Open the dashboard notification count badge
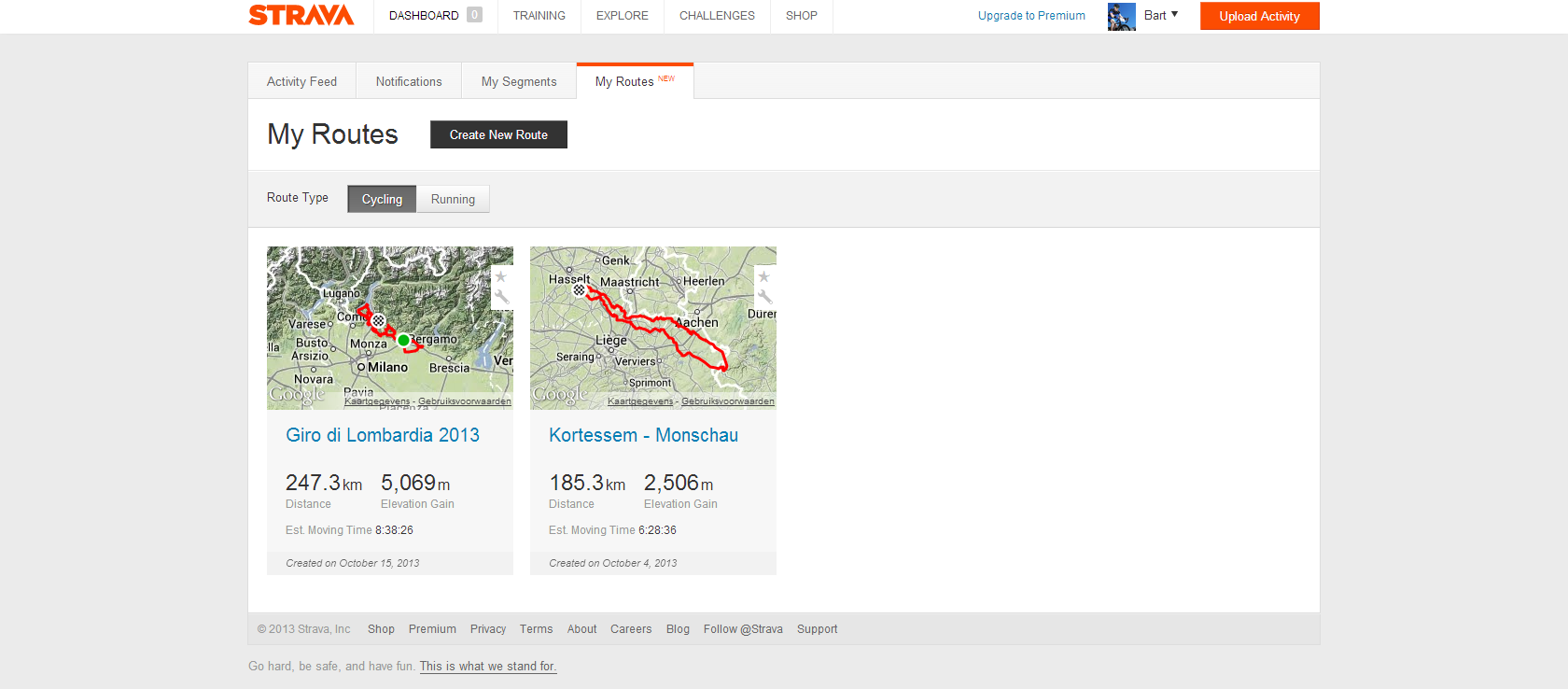 (474, 15)
